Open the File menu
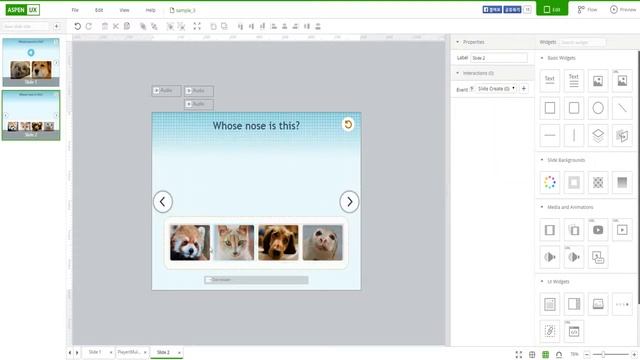This screenshot has width=640, height=360. point(75,10)
